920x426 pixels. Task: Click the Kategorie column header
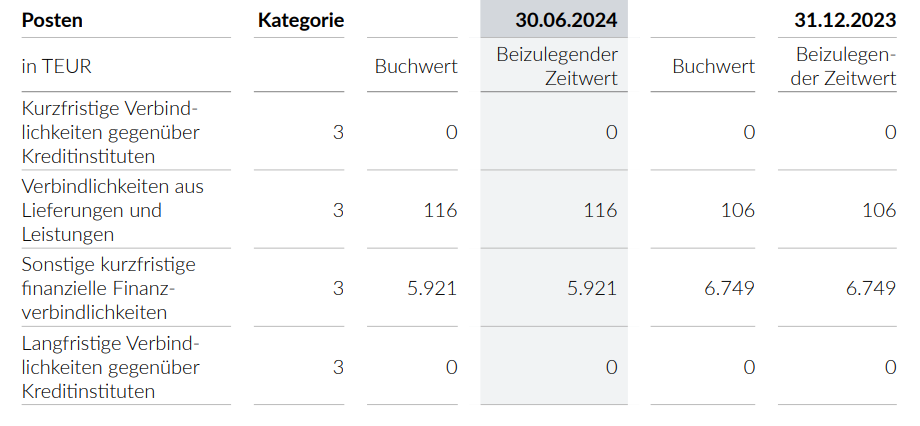[300, 19]
